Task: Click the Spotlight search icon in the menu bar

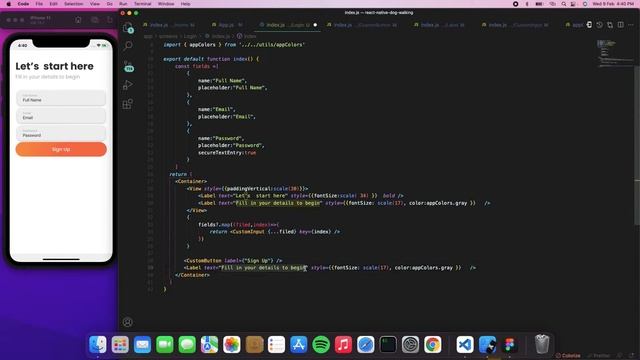Action: point(564,4)
